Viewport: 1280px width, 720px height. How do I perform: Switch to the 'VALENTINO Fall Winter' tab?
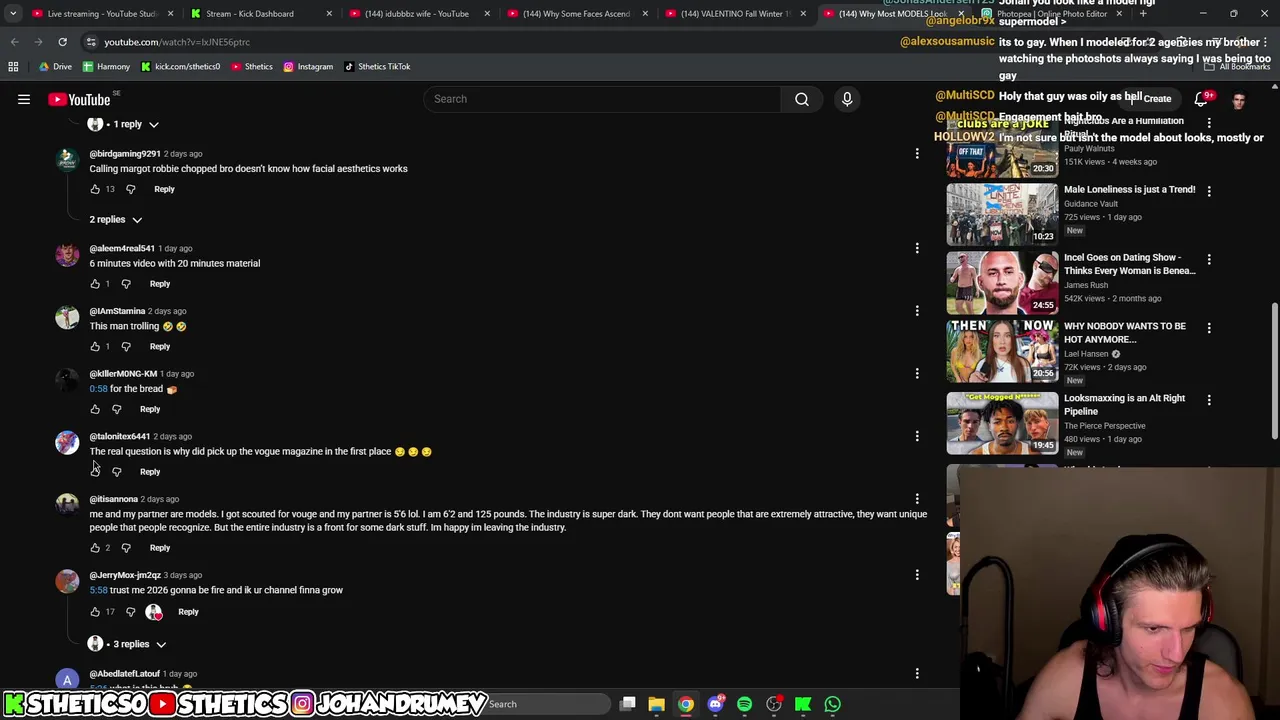coord(734,14)
